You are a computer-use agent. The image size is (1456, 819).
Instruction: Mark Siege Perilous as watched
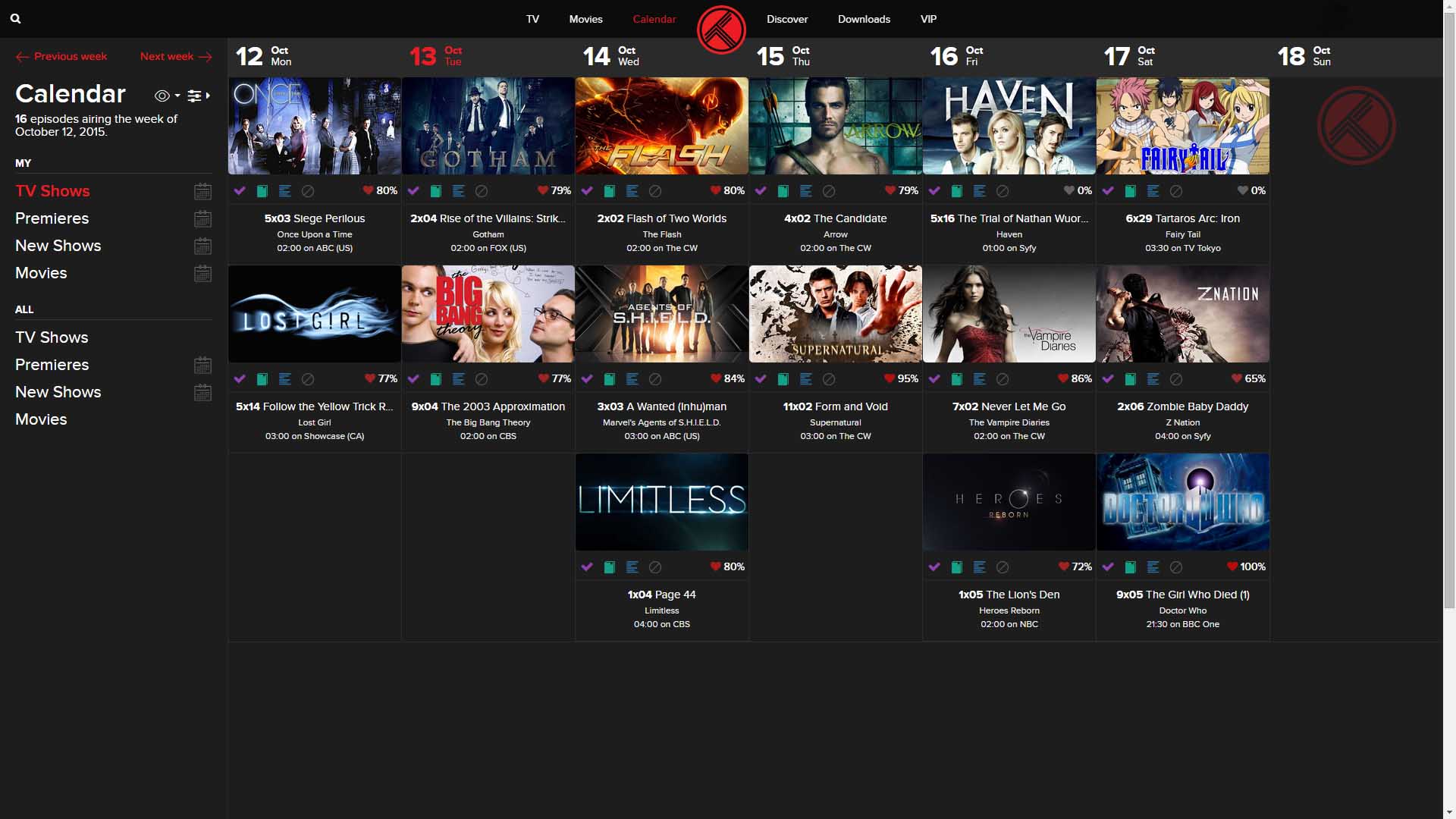point(240,191)
